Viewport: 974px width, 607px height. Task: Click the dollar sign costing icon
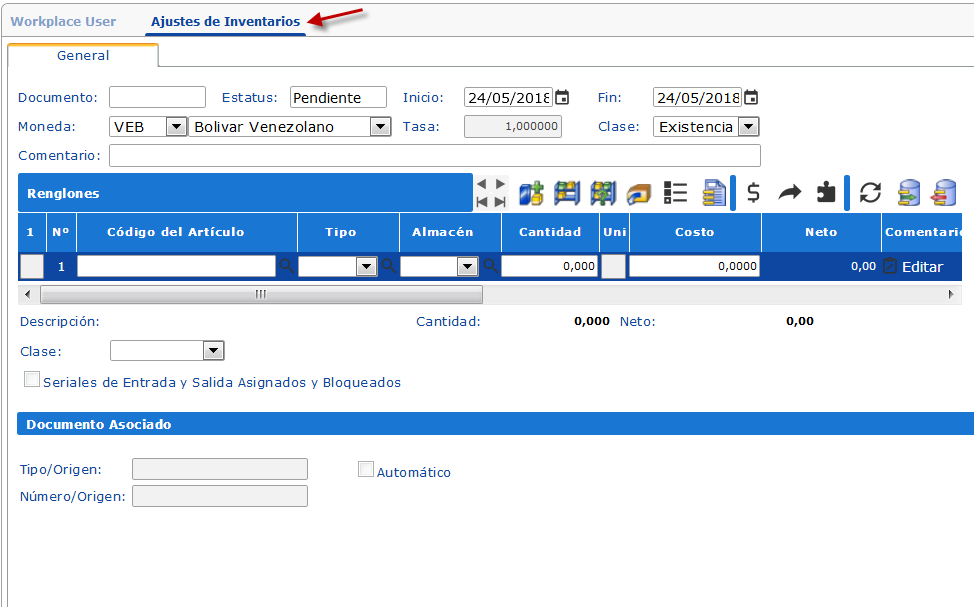752,193
